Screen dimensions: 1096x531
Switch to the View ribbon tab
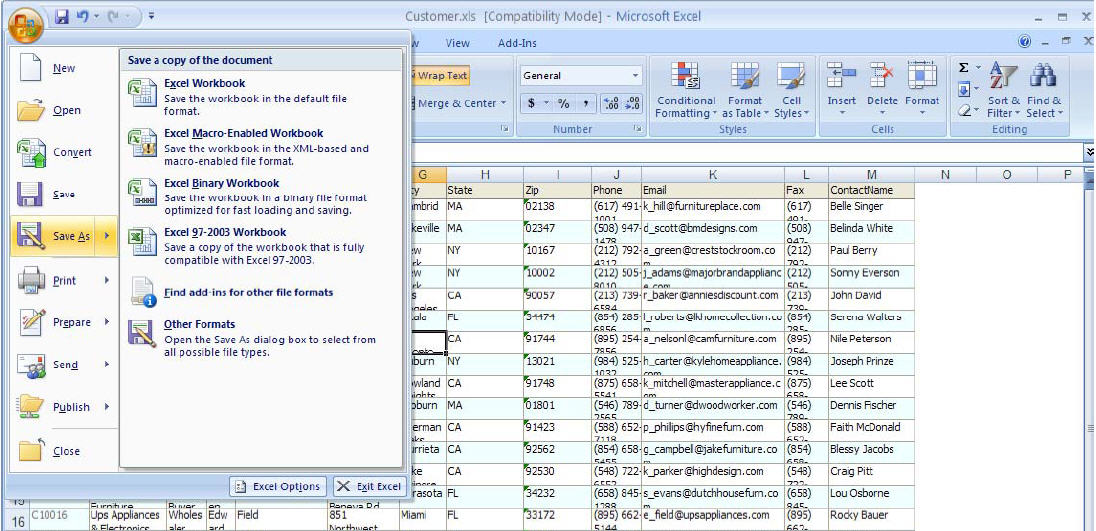pyautogui.click(x=457, y=43)
